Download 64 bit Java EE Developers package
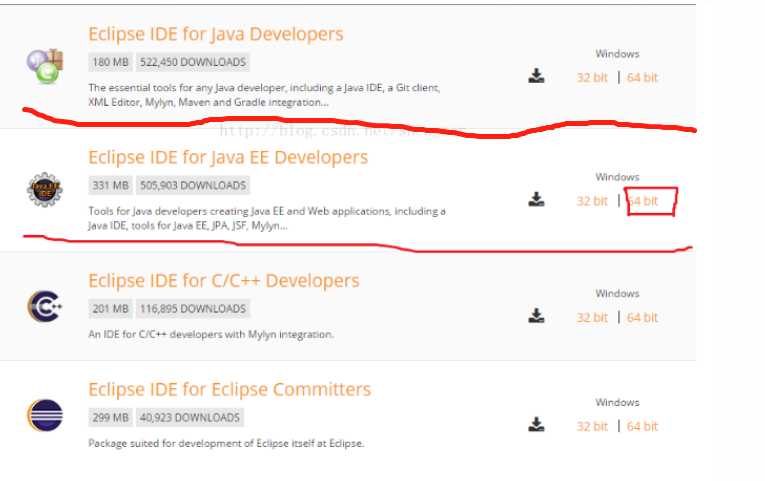The image size is (765, 481). coord(642,201)
